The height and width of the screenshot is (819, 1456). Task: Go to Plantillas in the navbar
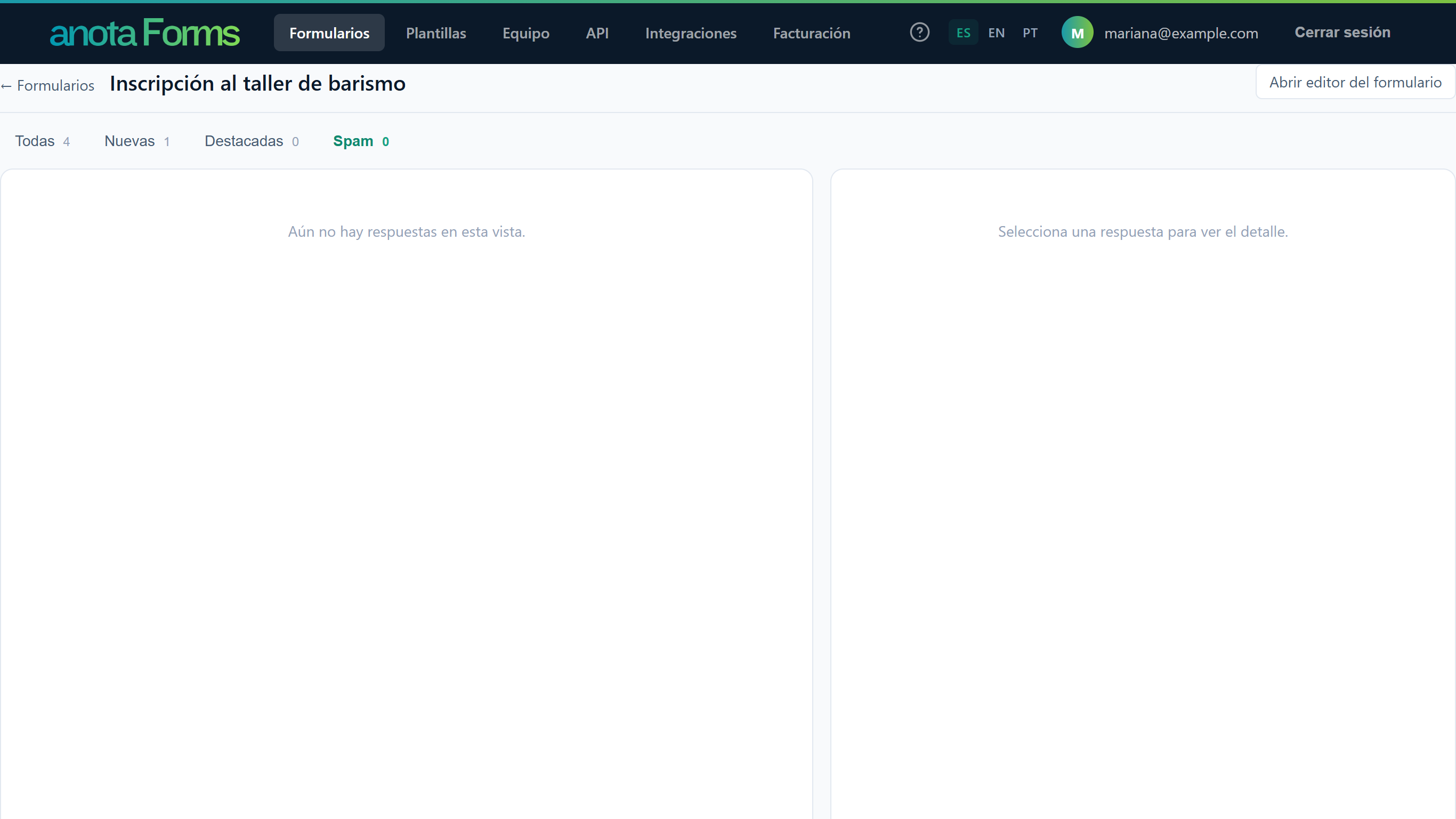click(436, 33)
